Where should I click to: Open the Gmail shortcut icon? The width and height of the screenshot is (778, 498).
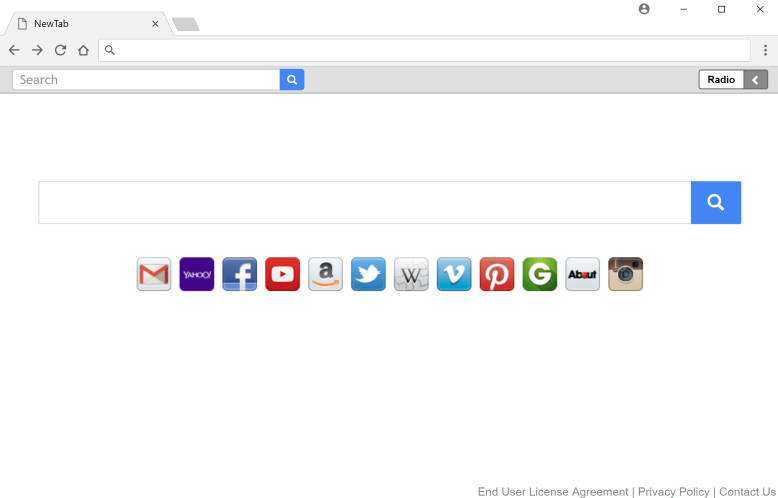point(154,274)
